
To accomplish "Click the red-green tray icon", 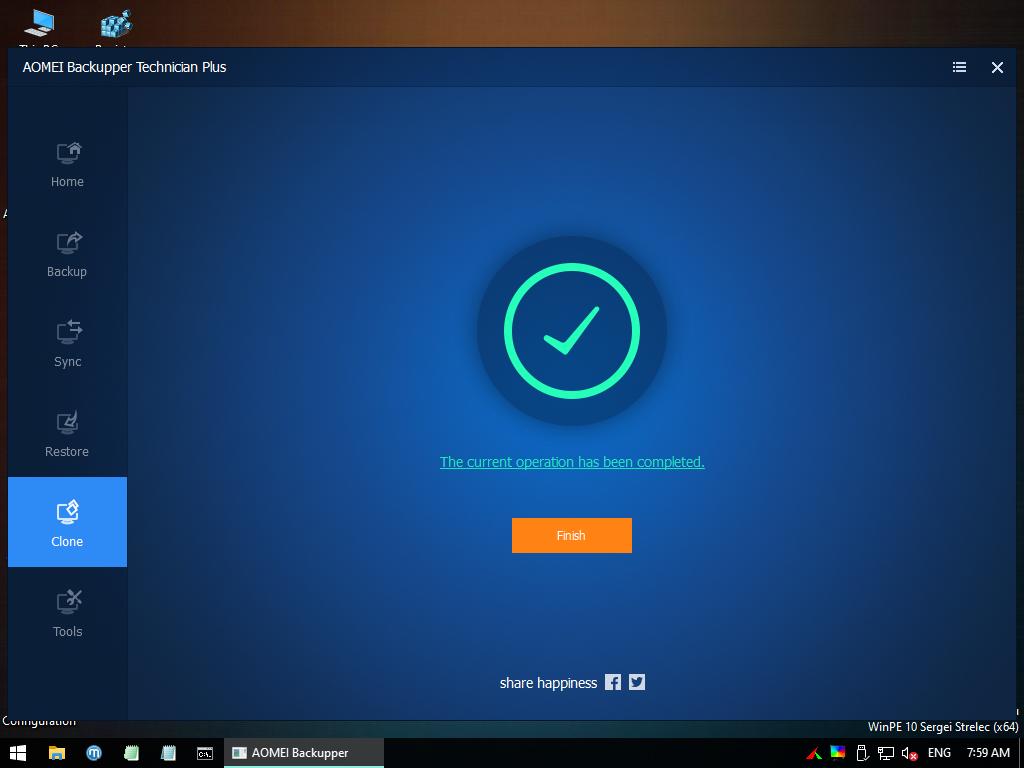I will (814, 754).
